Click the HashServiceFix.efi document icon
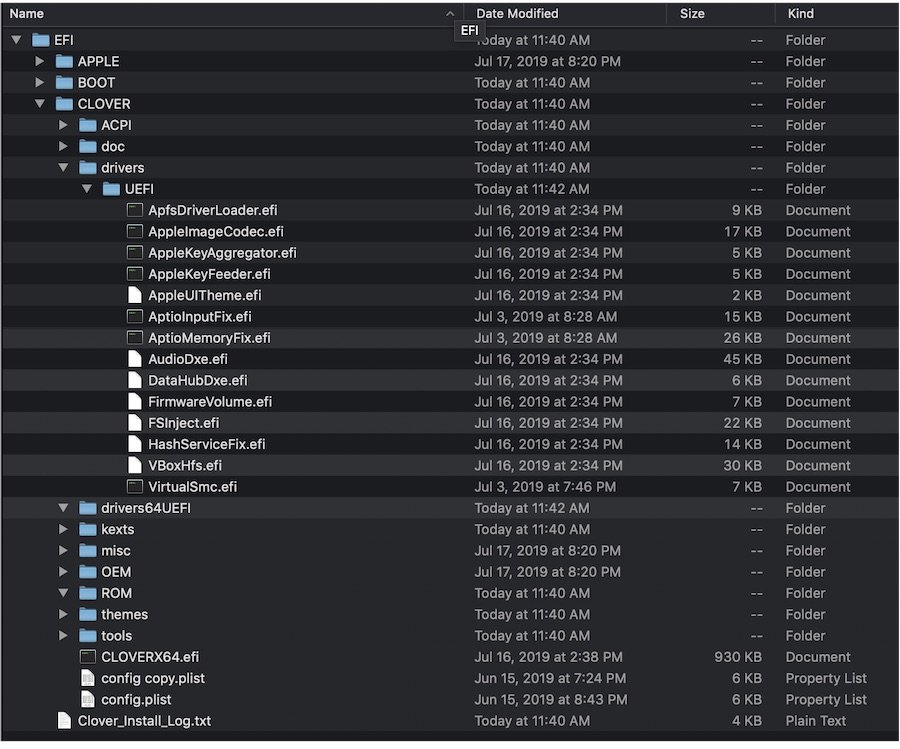 (135, 444)
